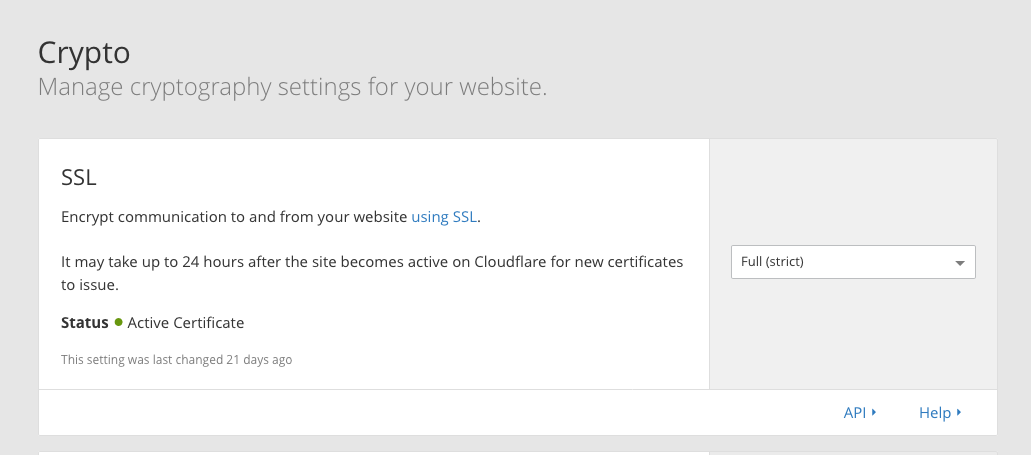Click the green status dot indicator
The height and width of the screenshot is (455, 1031).
click(118, 322)
